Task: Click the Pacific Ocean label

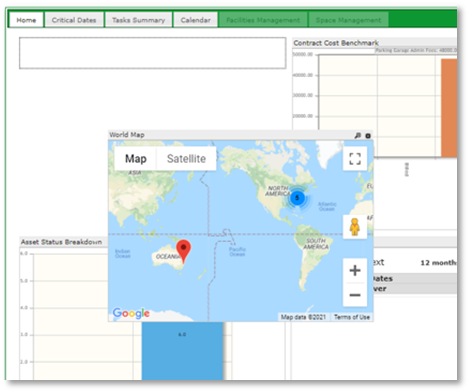Action: pos(237,252)
